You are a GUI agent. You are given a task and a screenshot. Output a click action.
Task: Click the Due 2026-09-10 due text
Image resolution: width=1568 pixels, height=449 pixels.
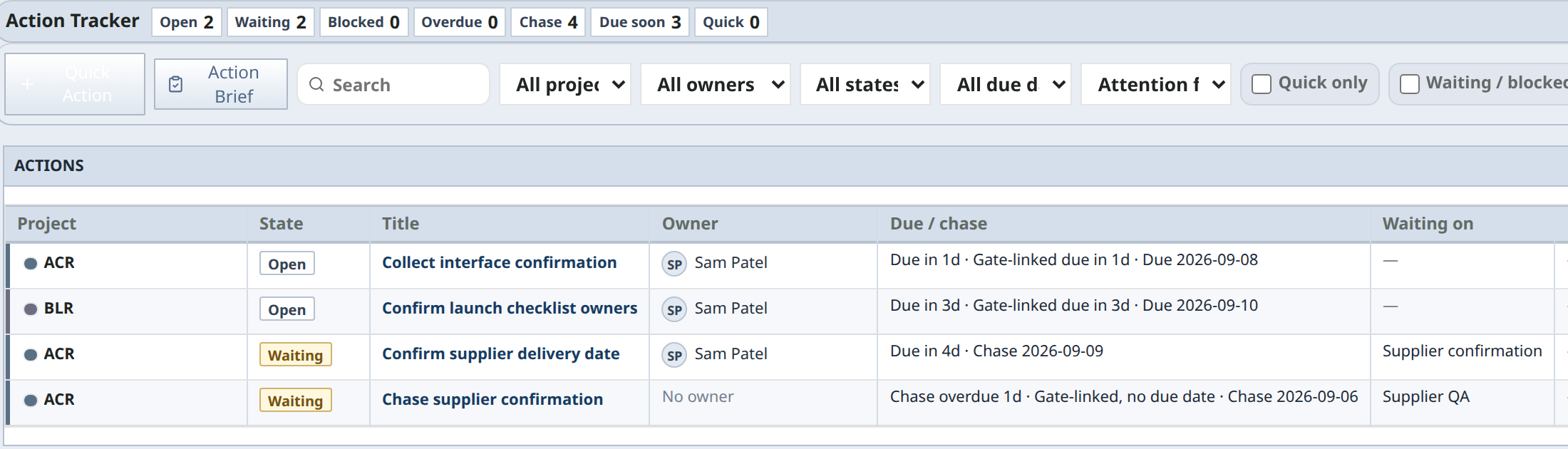click(x=1200, y=306)
